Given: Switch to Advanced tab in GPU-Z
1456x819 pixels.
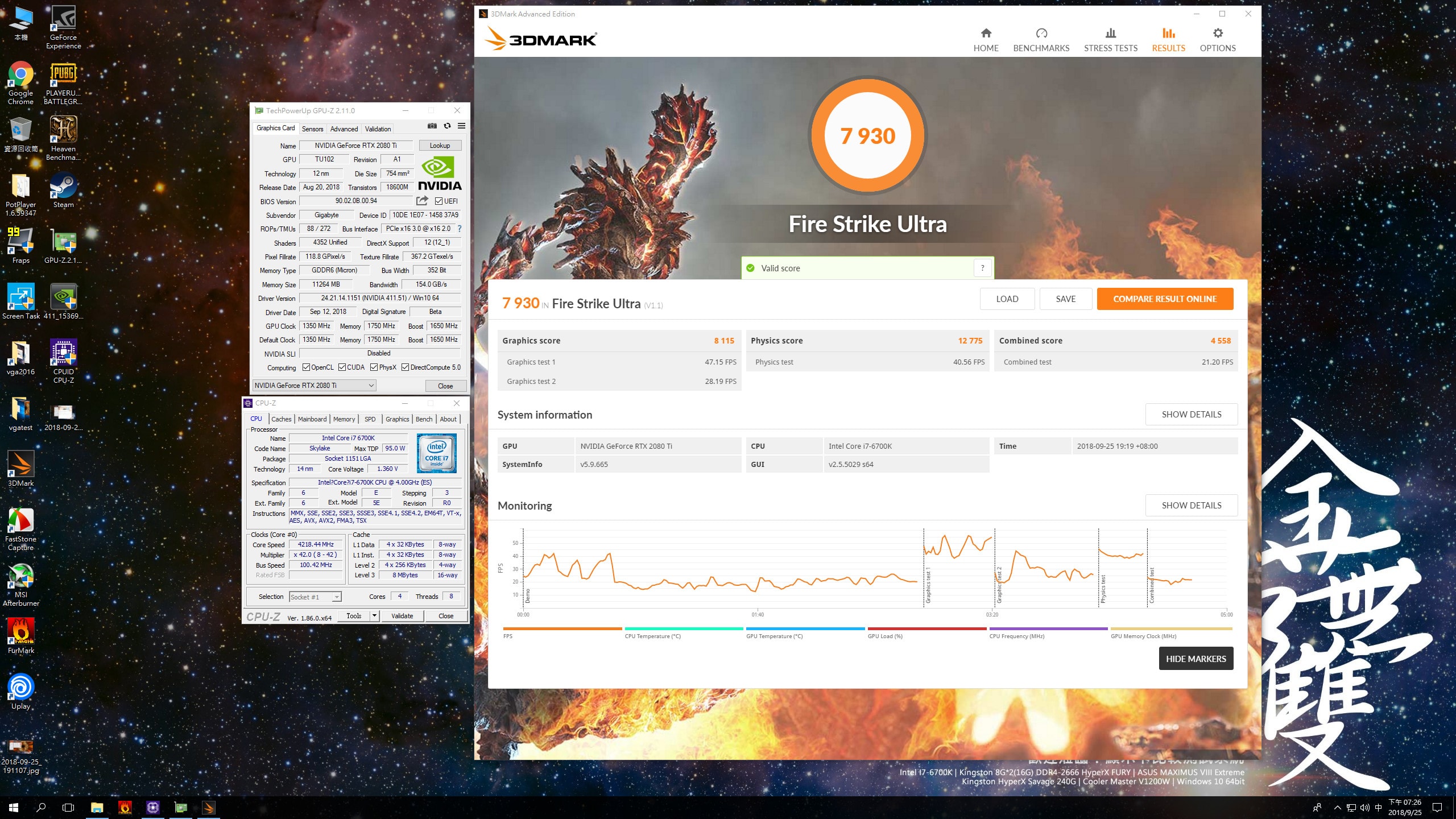Looking at the screenshot, I should pyautogui.click(x=344, y=129).
